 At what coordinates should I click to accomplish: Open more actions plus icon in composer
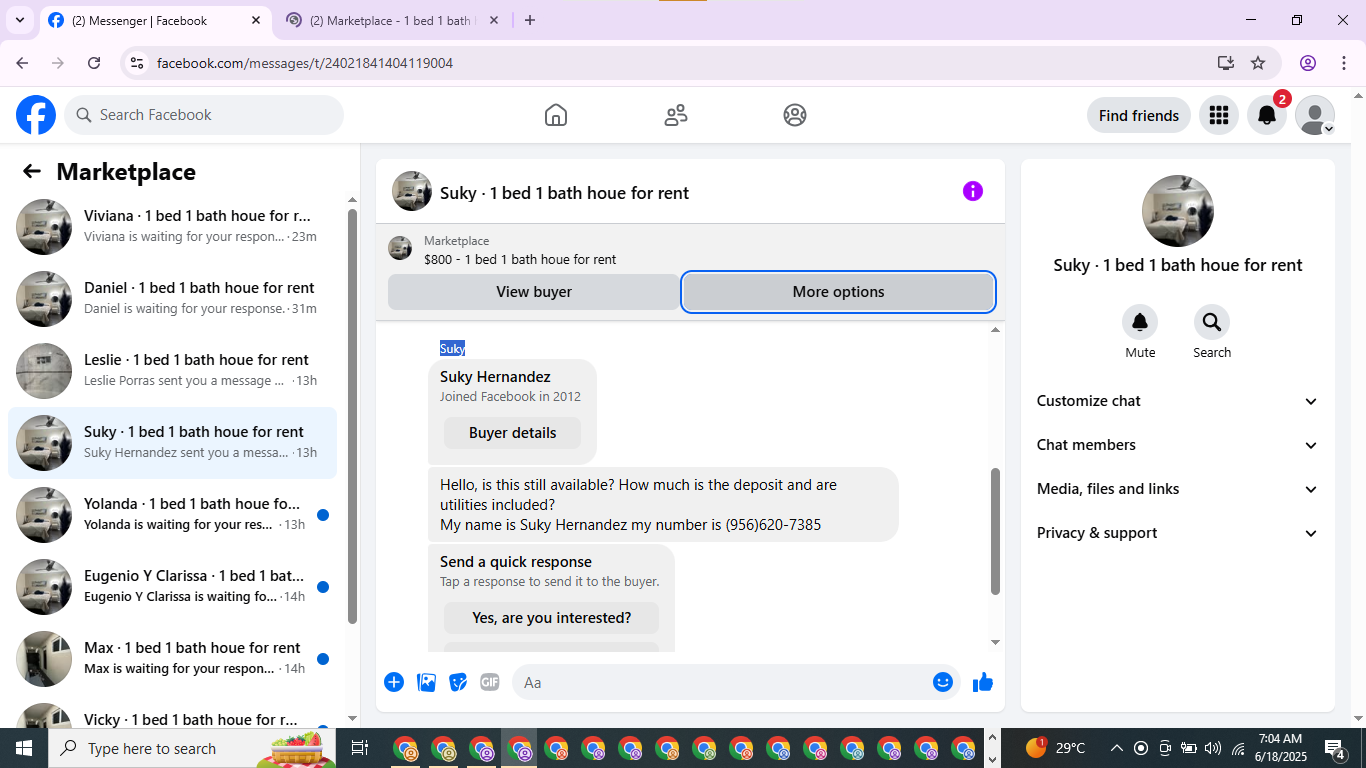[394, 682]
